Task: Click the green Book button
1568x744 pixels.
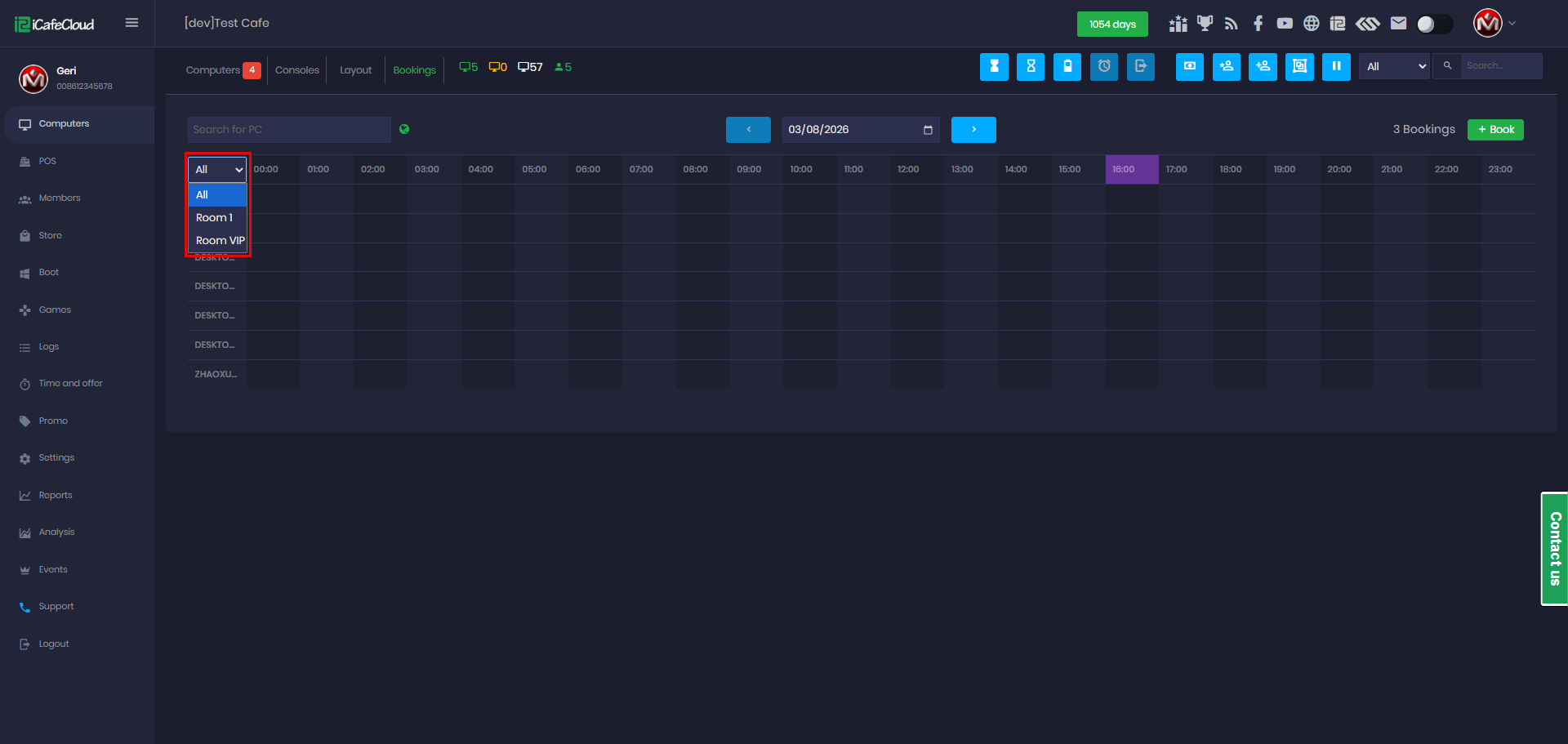Action: (1494, 130)
